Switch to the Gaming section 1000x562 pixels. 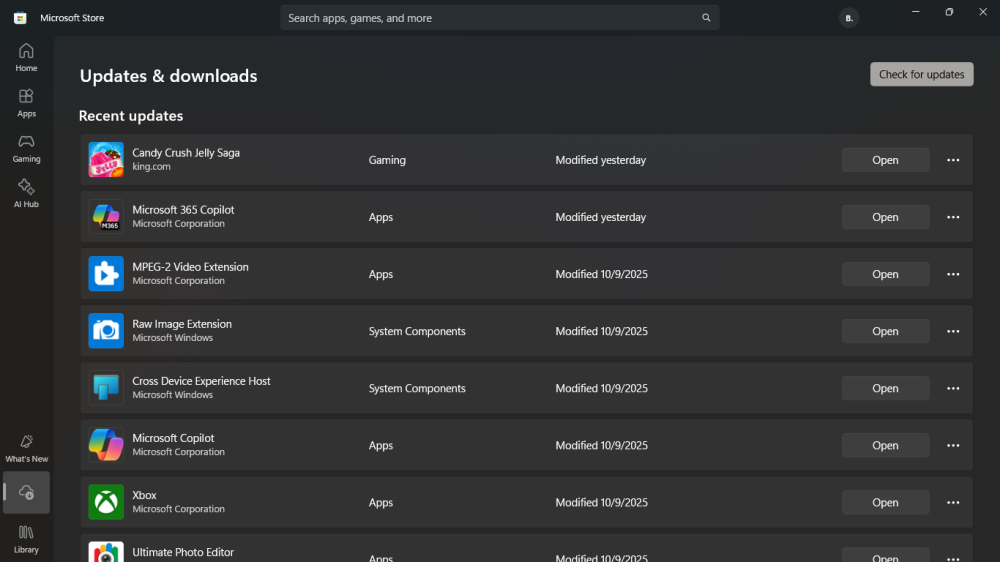[x=26, y=148]
